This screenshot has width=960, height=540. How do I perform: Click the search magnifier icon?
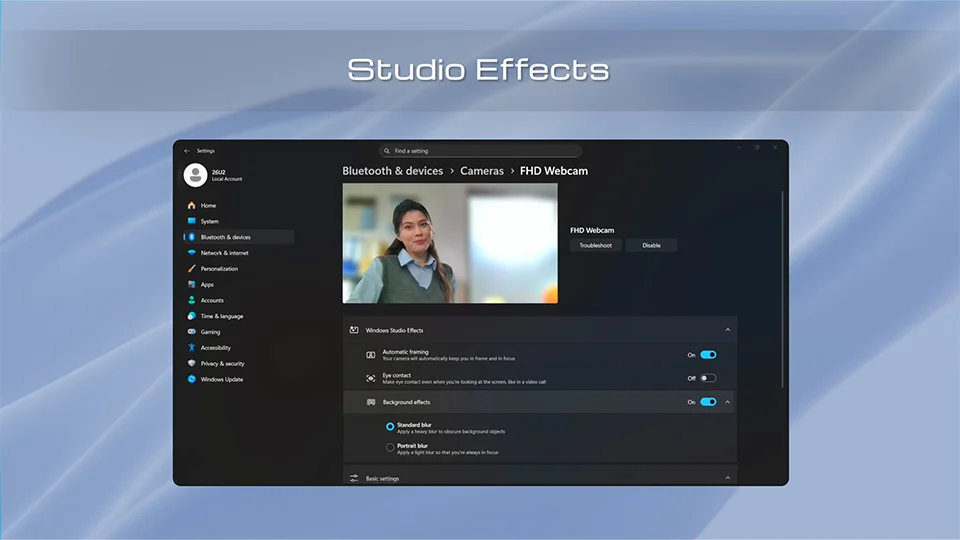(387, 151)
